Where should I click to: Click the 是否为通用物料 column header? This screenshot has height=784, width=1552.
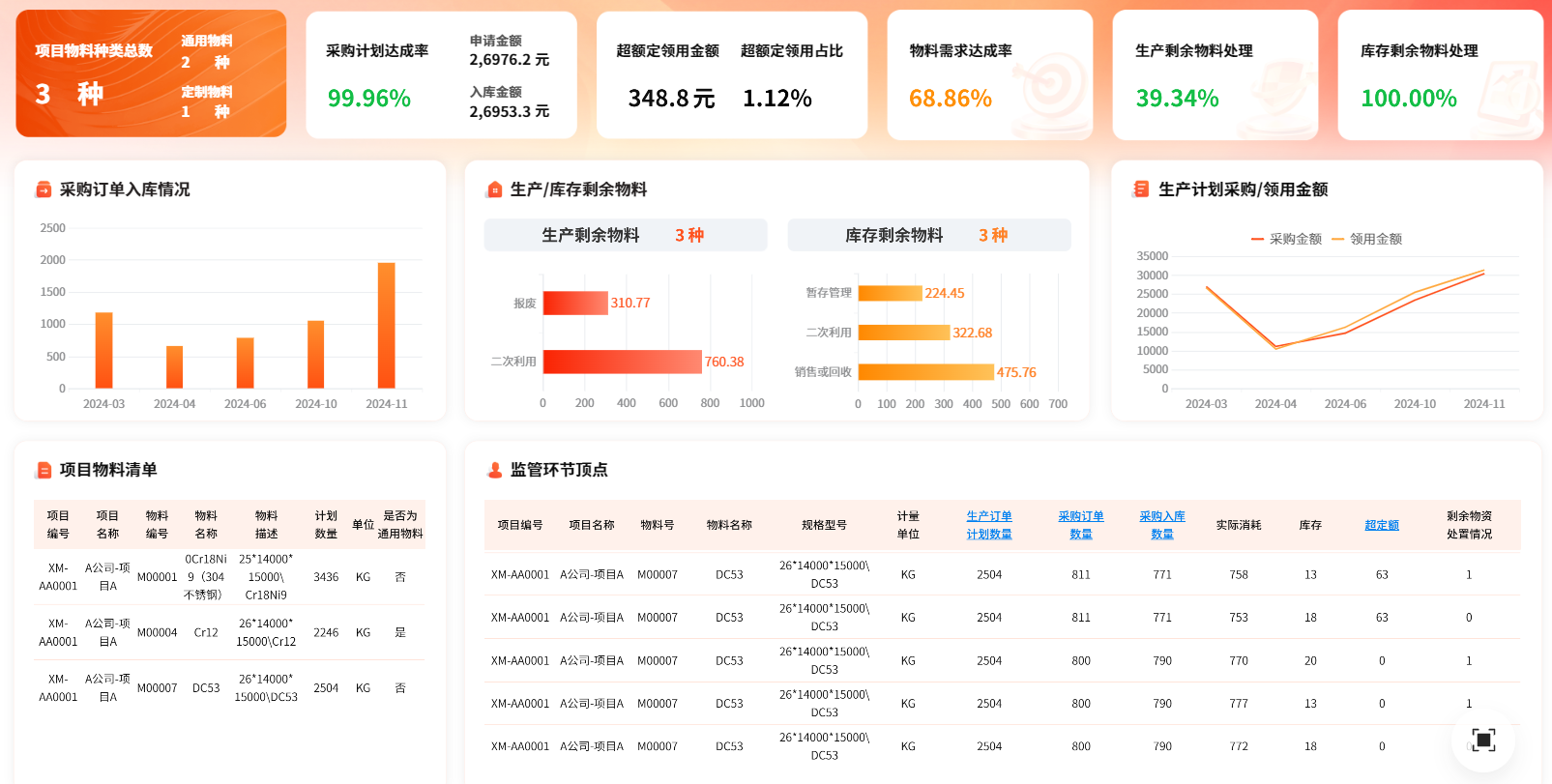(x=400, y=525)
